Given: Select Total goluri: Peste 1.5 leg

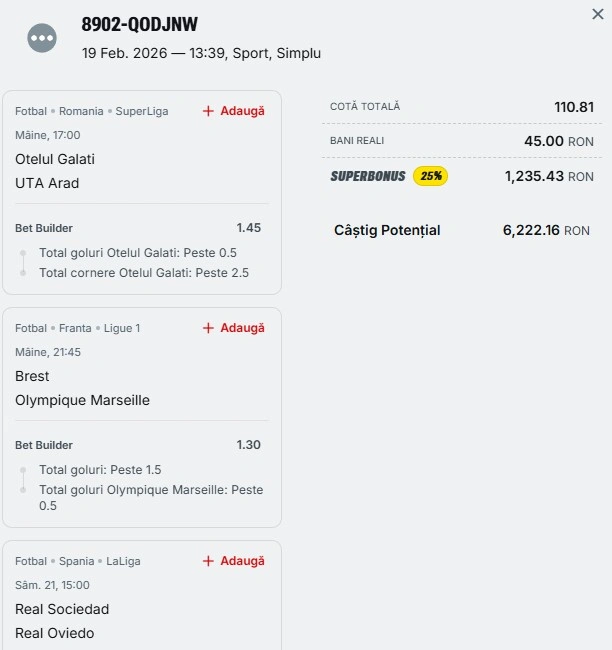Looking at the screenshot, I should pyautogui.click(x=100, y=470).
